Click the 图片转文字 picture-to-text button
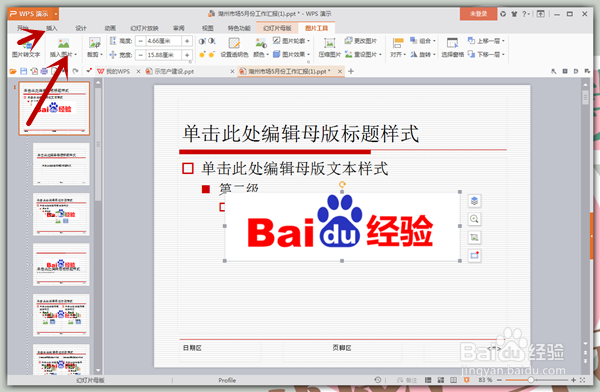600x392 pixels. [x=26, y=48]
